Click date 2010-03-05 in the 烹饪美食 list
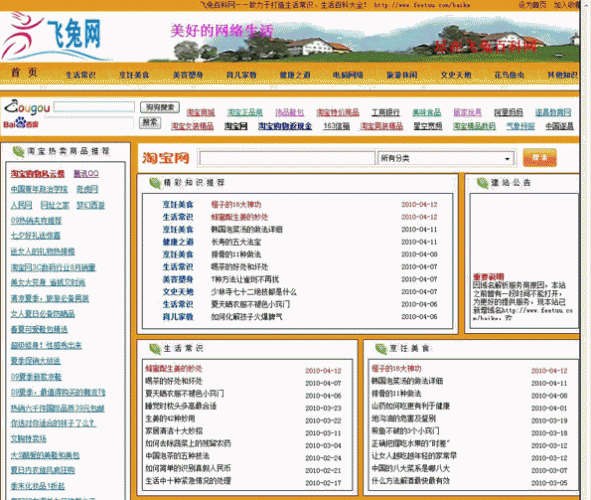The height and width of the screenshot is (500, 591). [549, 483]
